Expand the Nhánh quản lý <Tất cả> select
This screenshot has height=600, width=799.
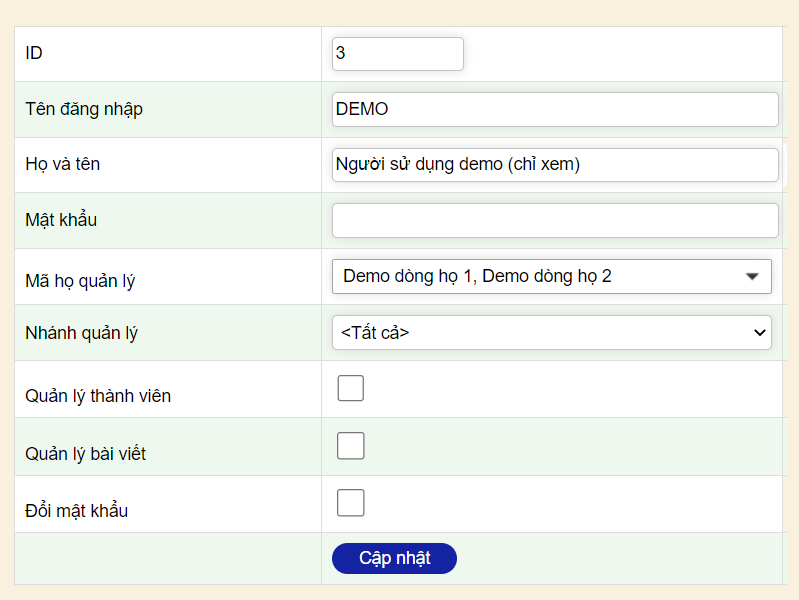551,332
